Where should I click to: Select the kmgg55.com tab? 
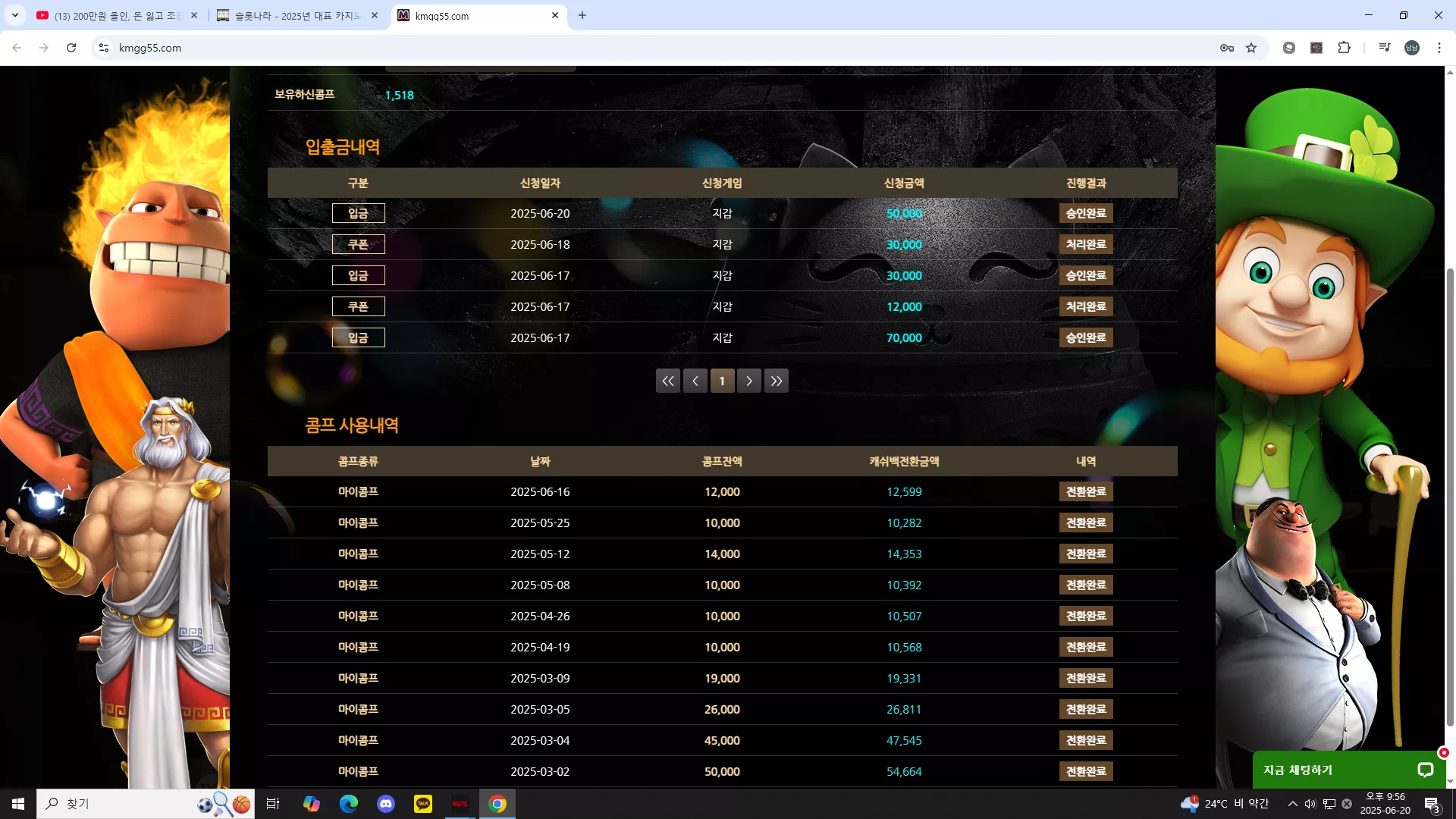tap(478, 16)
